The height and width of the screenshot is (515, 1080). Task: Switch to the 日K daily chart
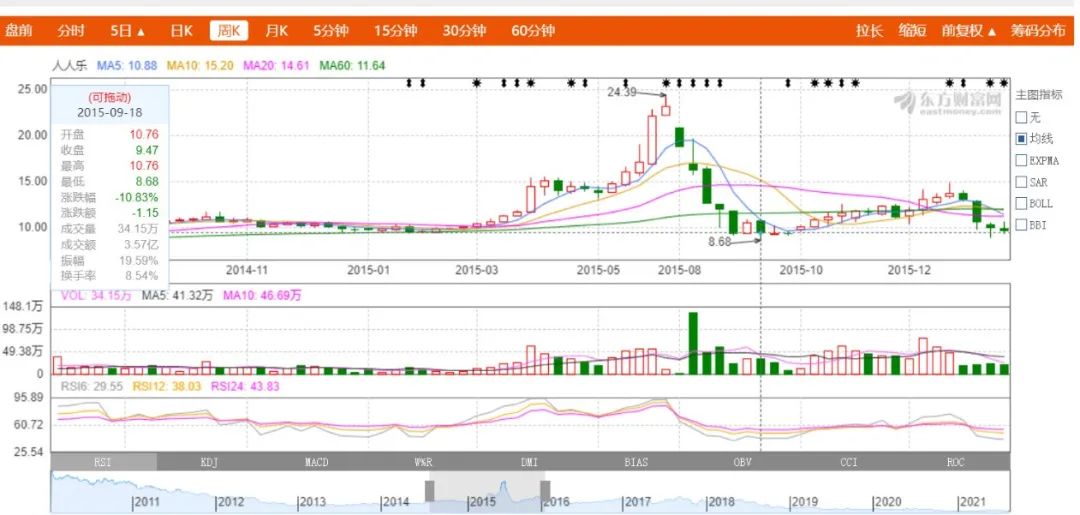pyautogui.click(x=182, y=31)
